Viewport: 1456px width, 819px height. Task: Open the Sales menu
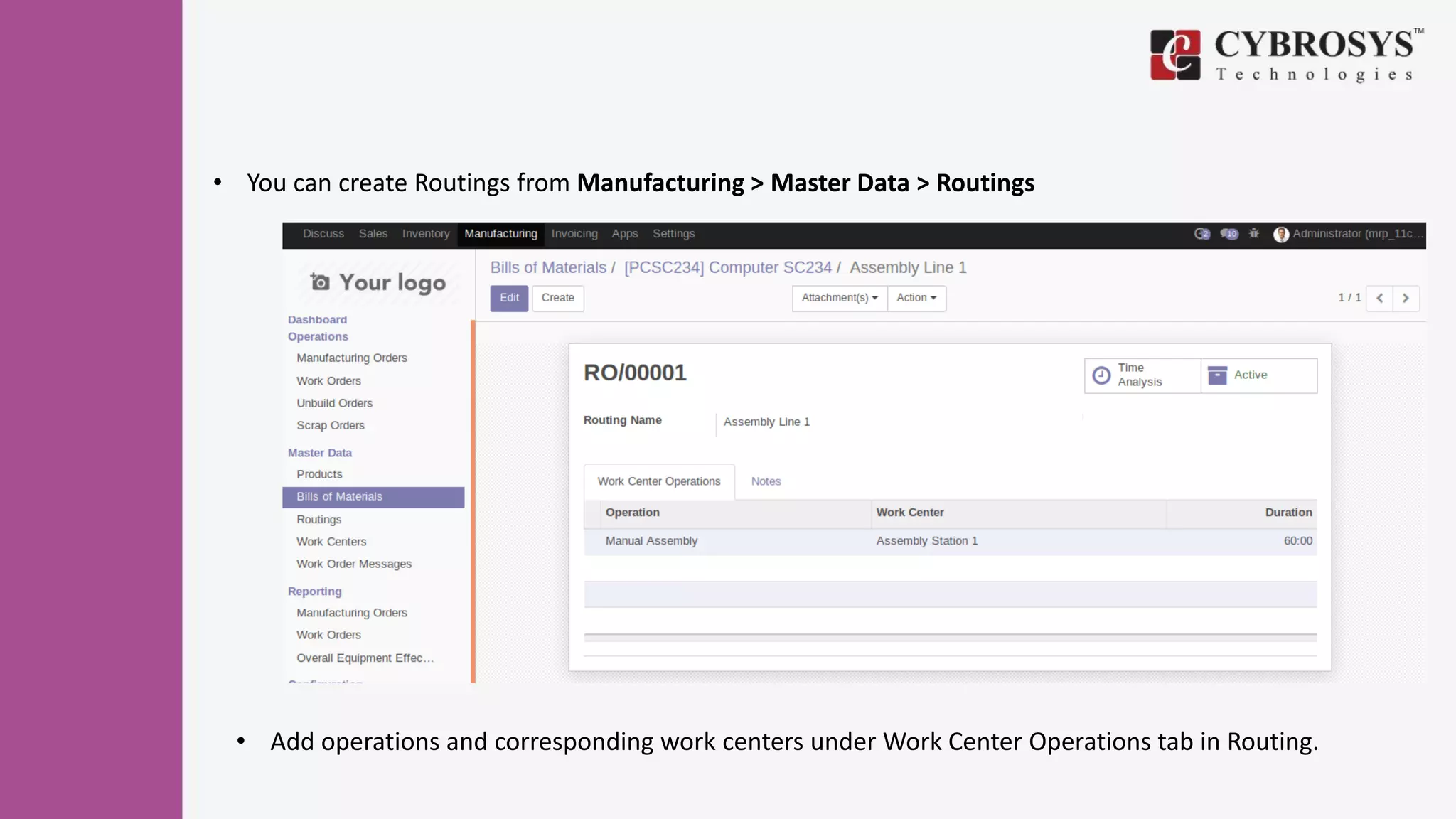373,234
